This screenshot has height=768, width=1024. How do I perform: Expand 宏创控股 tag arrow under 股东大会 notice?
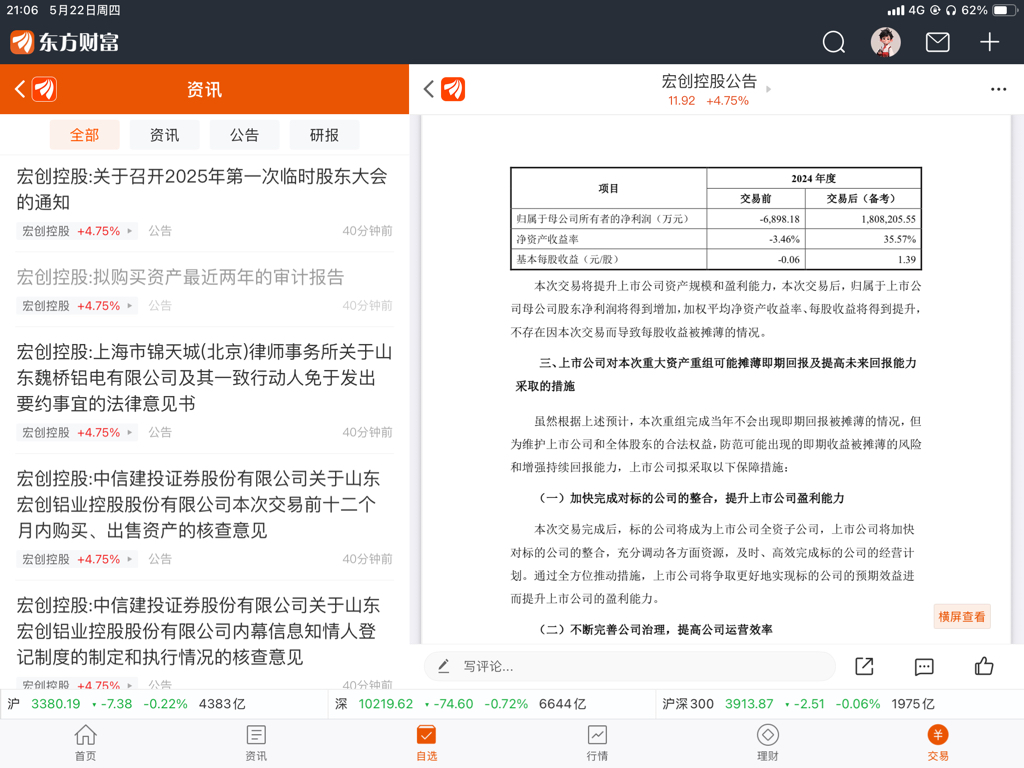tap(129, 231)
